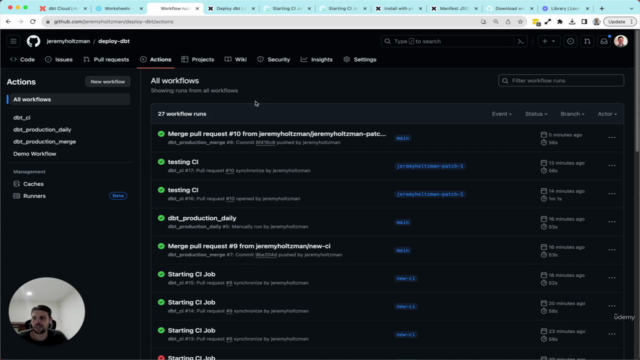This screenshot has width=640, height=360.
Task: Open options menu for dbt_production_daily run
Action: click(x=612, y=222)
